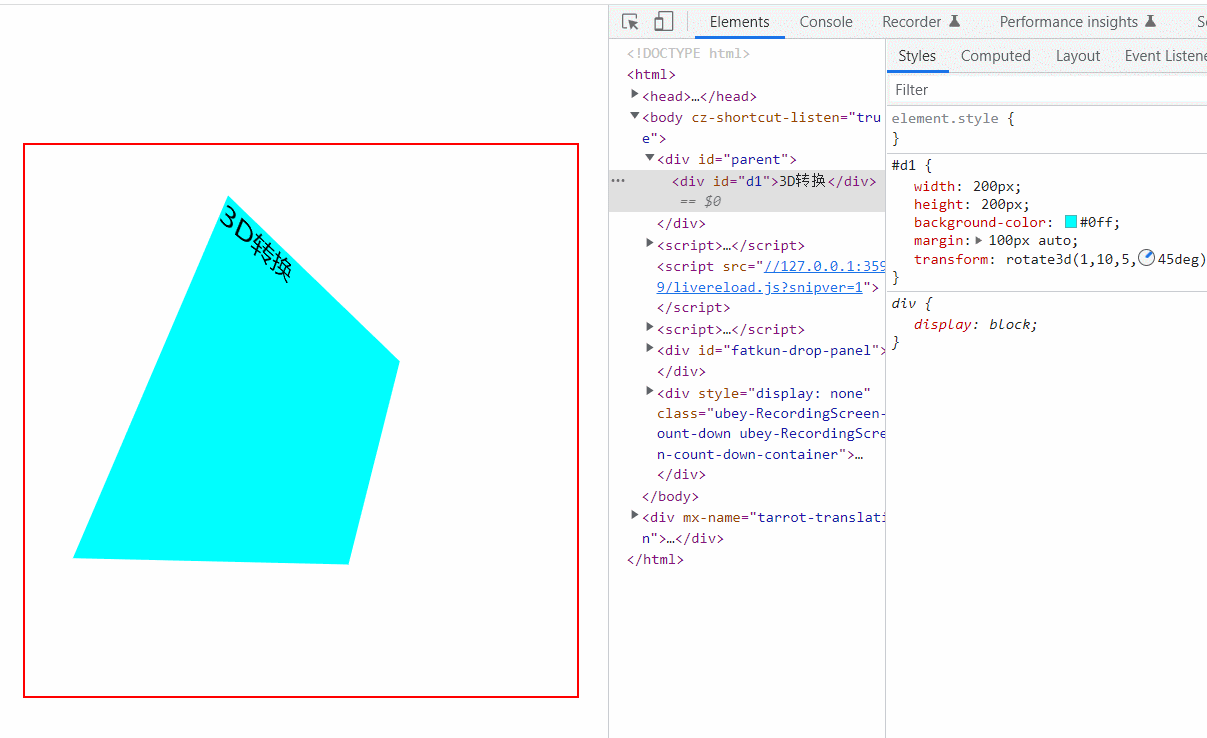The width and height of the screenshot is (1207, 738).
Task: Select the Elements tab
Action: 739,22
